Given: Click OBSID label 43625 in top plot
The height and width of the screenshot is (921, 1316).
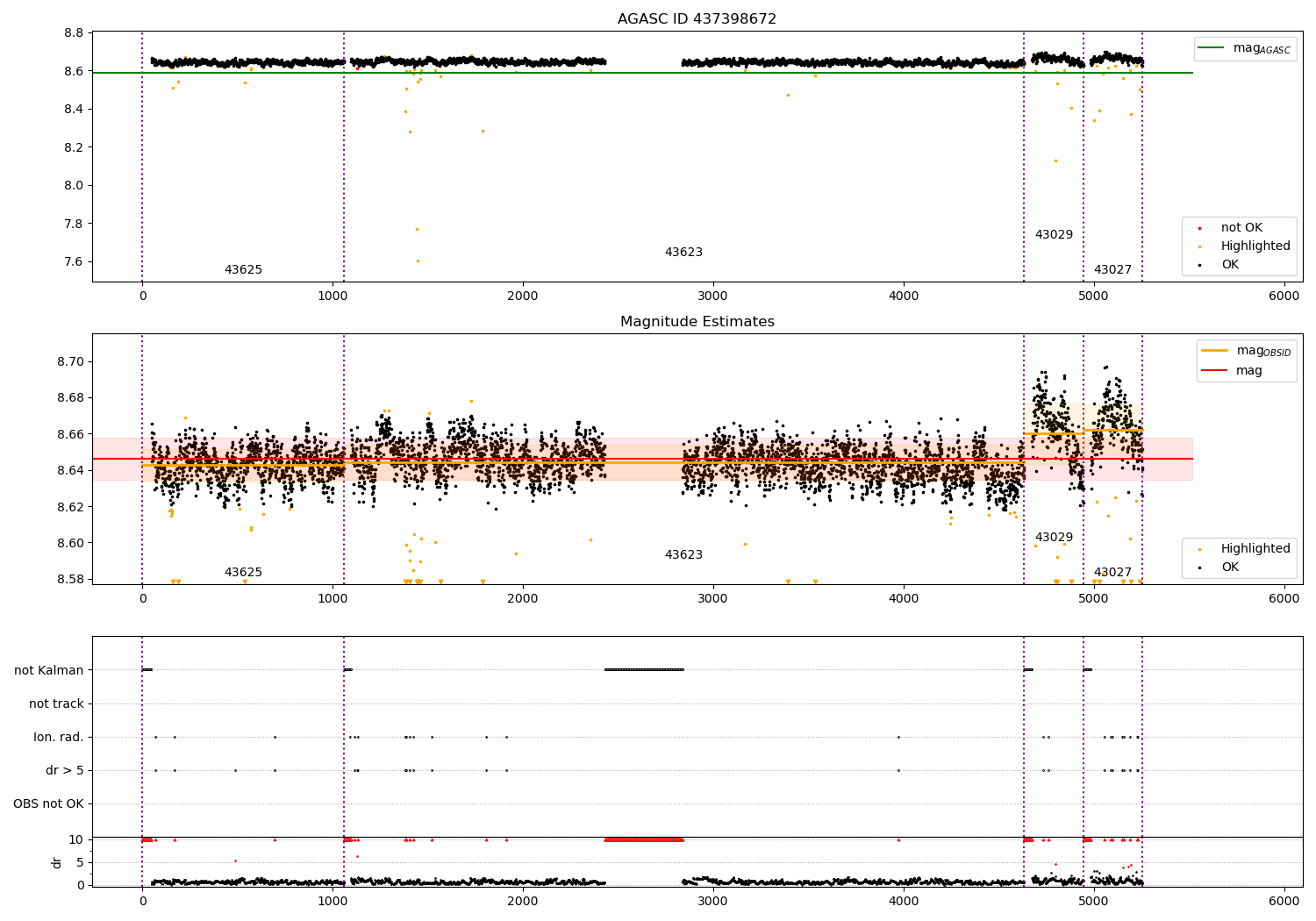Looking at the screenshot, I should (x=243, y=270).
